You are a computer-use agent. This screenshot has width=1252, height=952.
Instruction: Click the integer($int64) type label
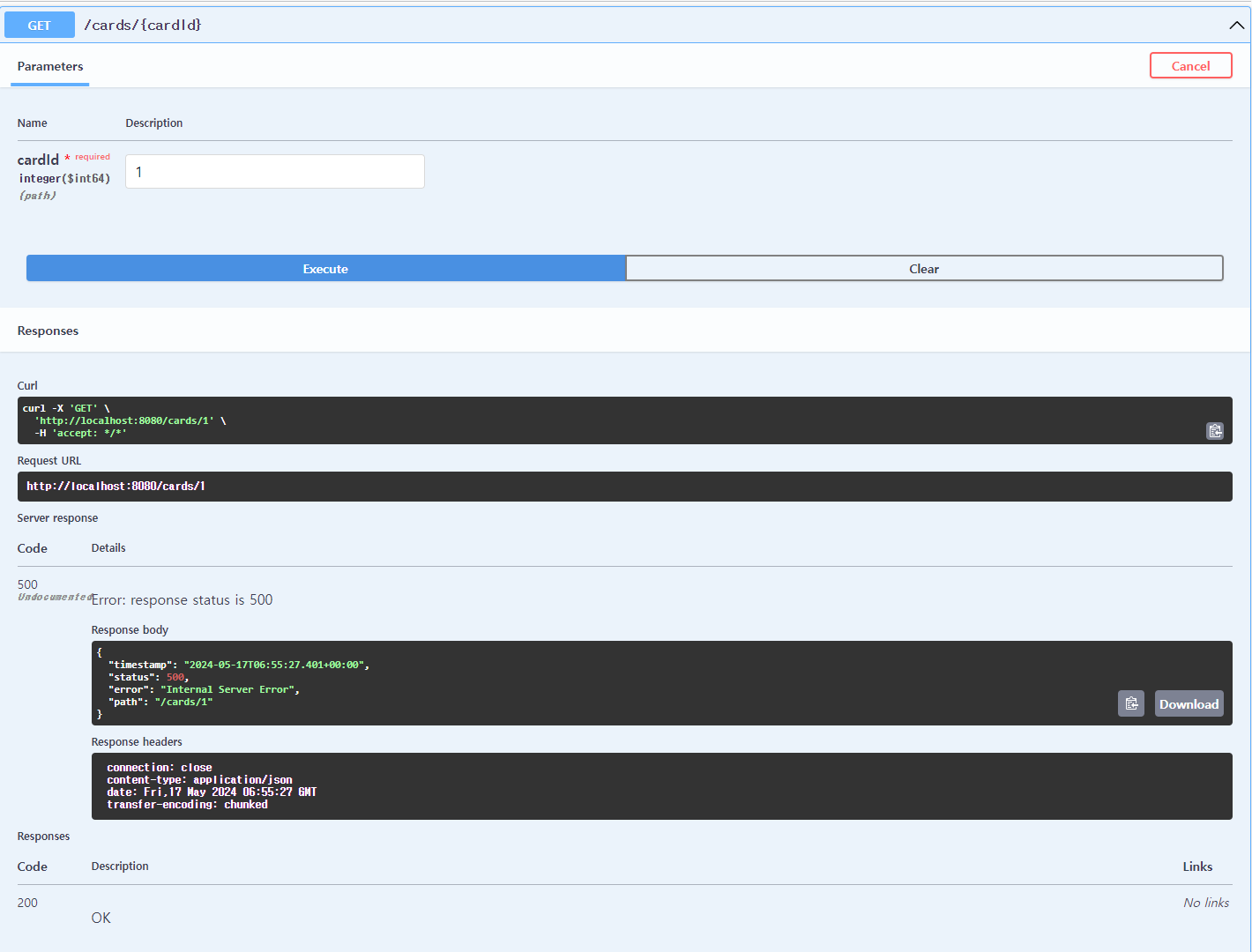[x=64, y=178]
